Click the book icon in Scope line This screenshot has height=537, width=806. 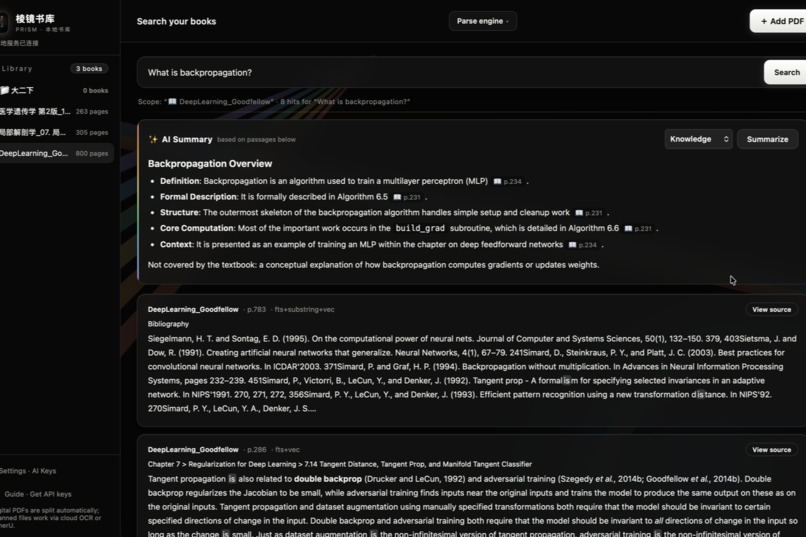click(x=172, y=102)
